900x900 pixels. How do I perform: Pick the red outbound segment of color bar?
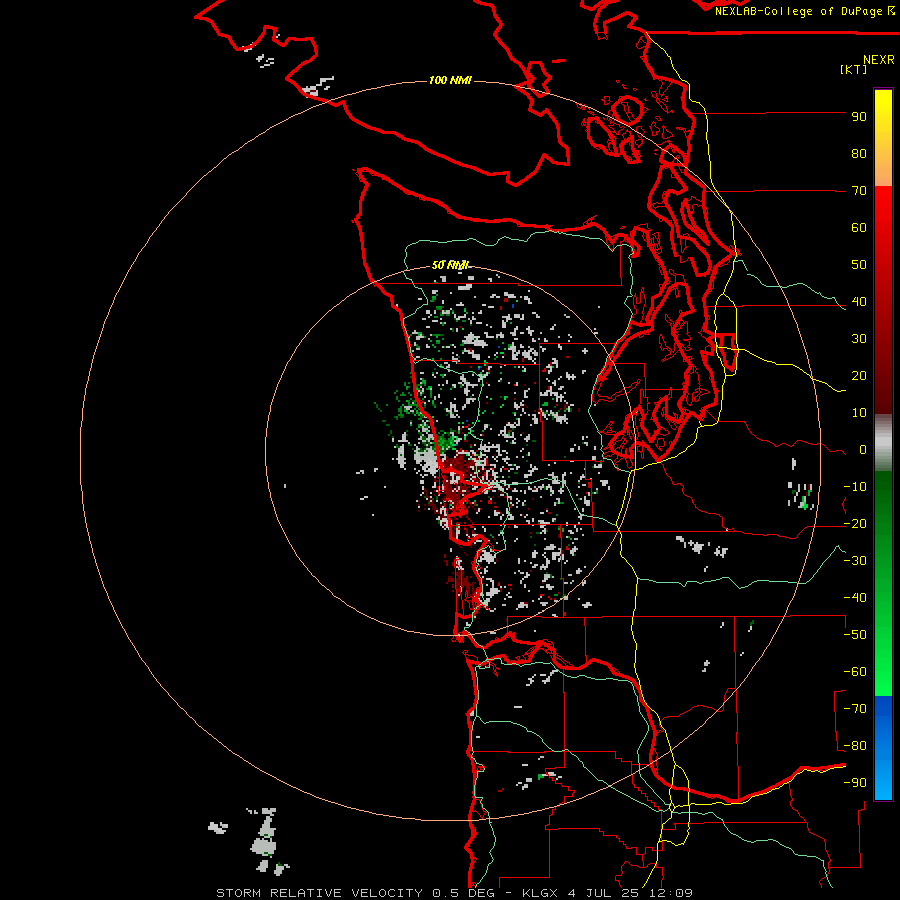883,300
